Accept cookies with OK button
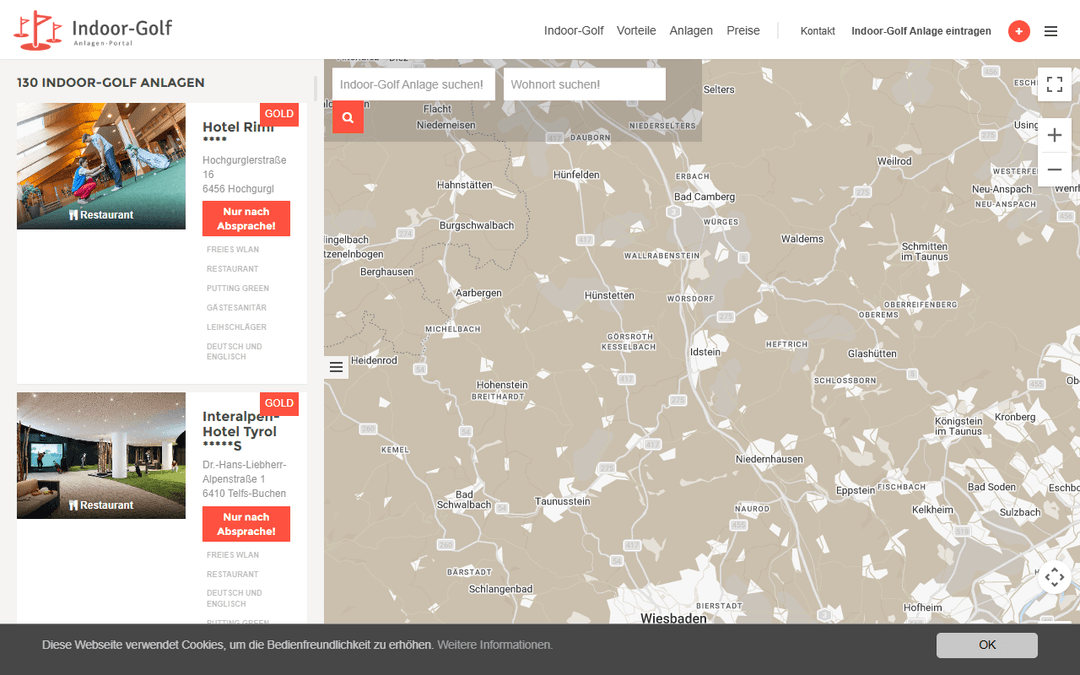This screenshot has width=1080, height=675. [x=986, y=645]
